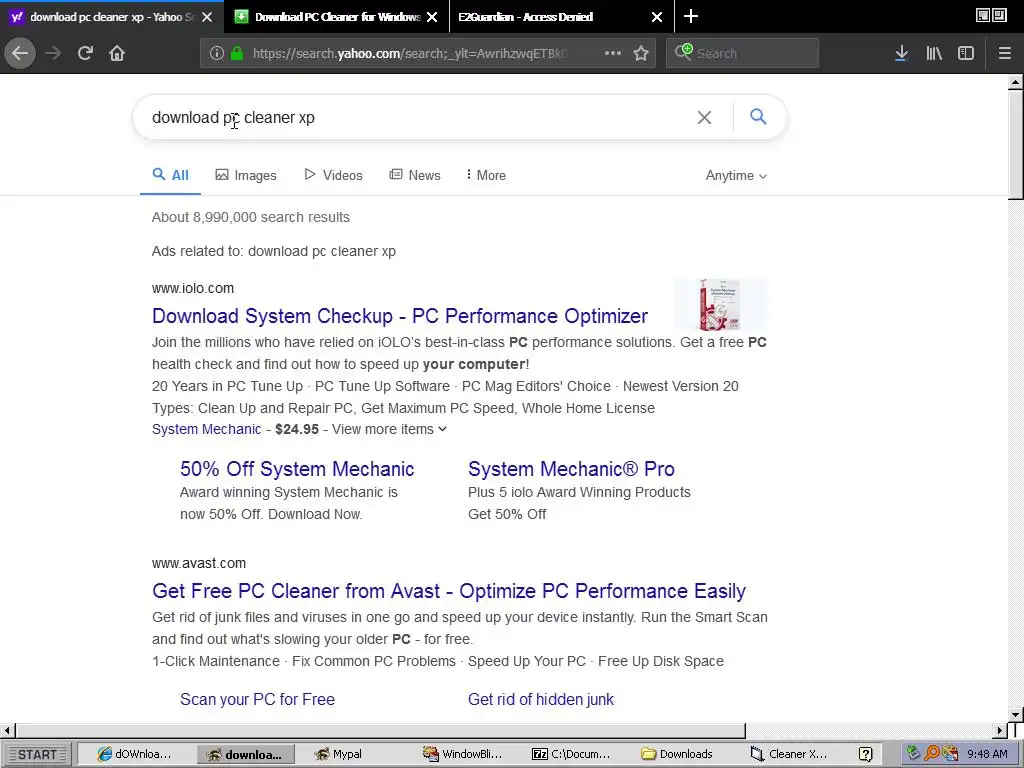Click the iolo product box thumbnail
This screenshot has width=1024, height=768.
click(720, 304)
